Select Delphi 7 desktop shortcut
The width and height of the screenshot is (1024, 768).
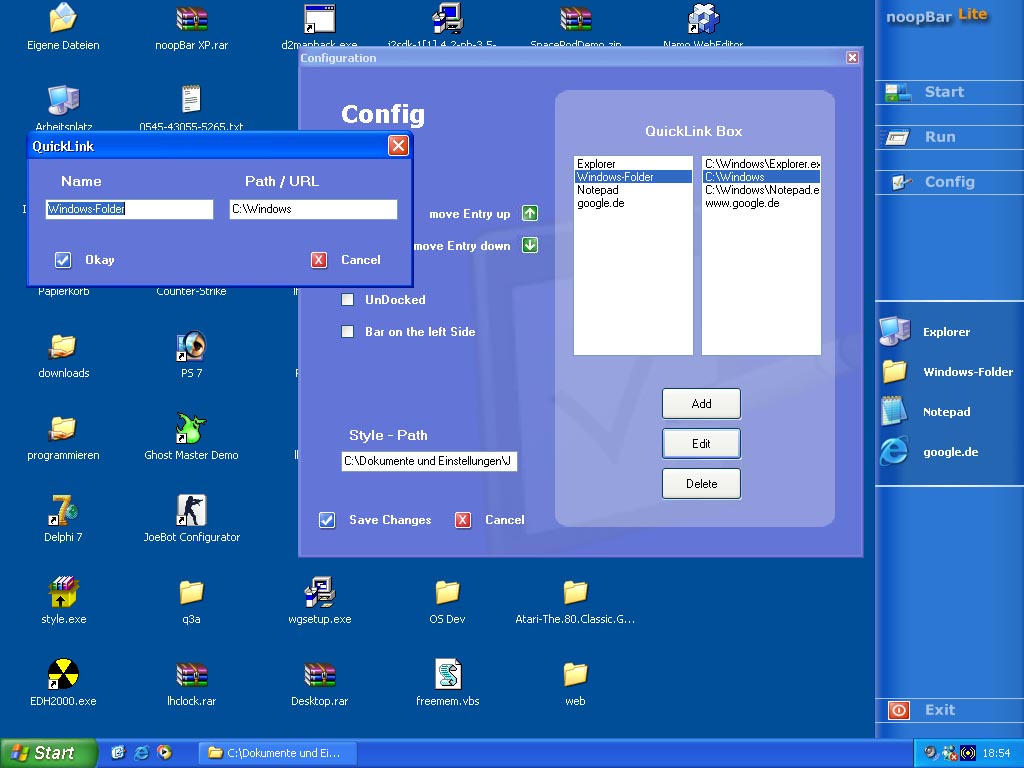63,520
